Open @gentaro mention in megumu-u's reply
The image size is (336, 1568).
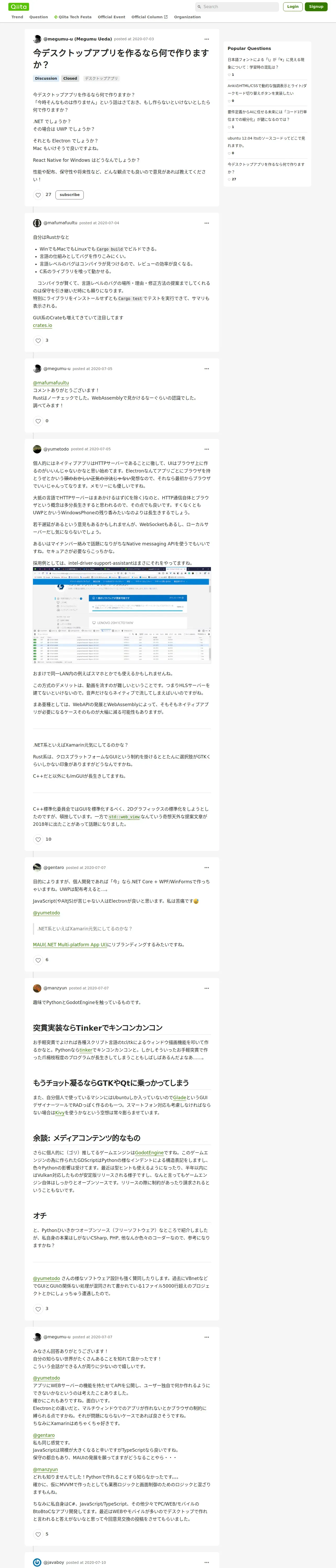click(44, 1435)
